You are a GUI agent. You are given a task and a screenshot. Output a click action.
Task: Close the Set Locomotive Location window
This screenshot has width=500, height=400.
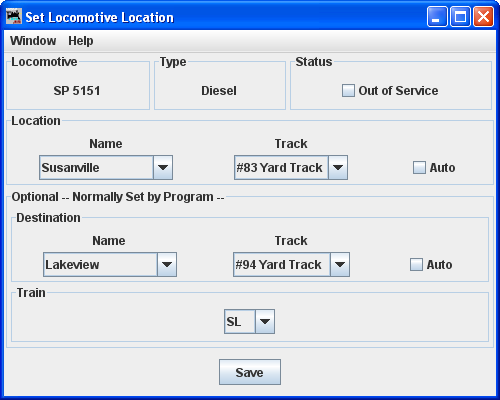483,16
